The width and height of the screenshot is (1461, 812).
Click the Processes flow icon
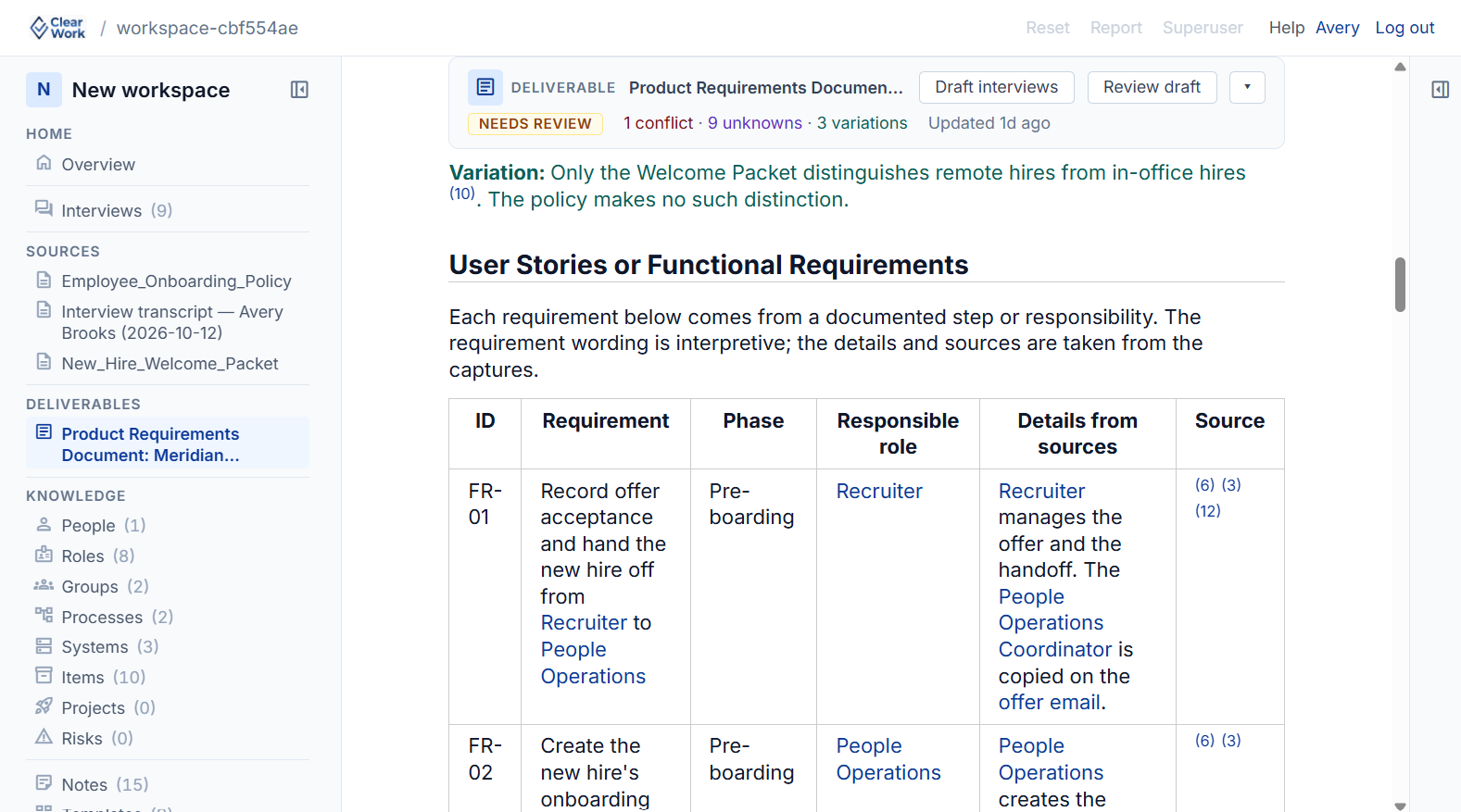point(44,616)
